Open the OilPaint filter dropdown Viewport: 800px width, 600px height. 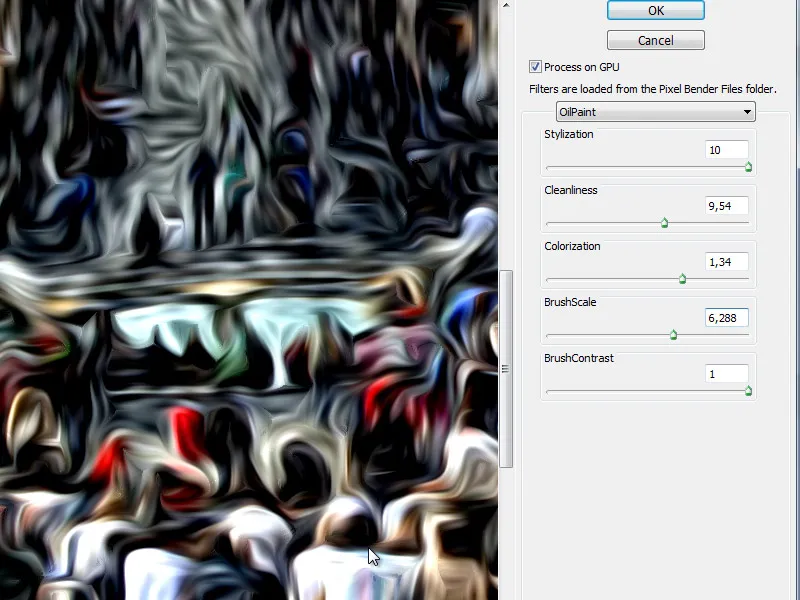pos(655,112)
